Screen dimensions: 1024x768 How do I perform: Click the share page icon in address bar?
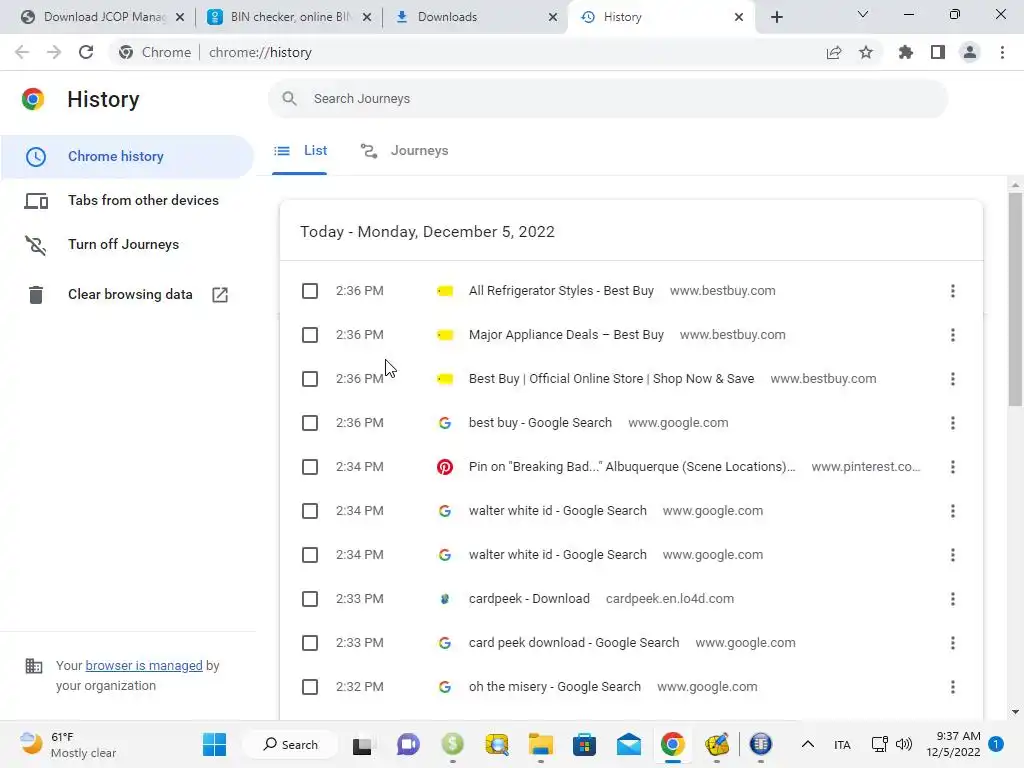pos(834,52)
